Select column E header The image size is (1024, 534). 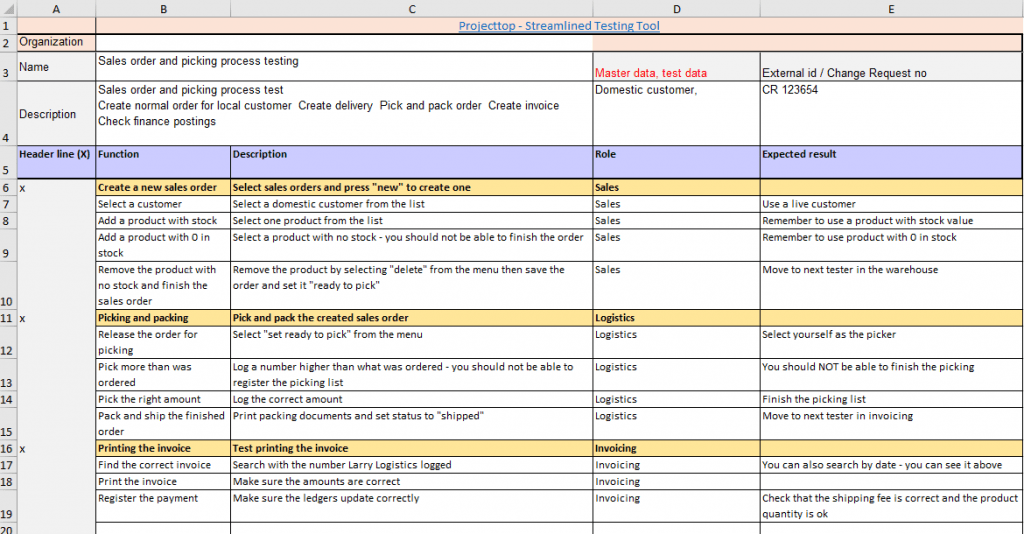(891, 9)
